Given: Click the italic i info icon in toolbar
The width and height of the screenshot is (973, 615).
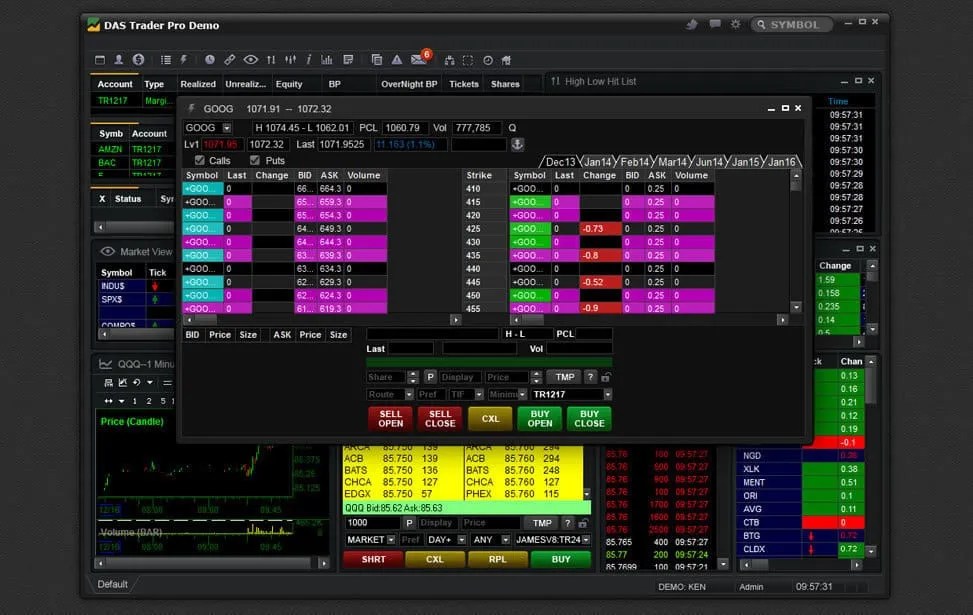Looking at the screenshot, I should tap(308, 60).
